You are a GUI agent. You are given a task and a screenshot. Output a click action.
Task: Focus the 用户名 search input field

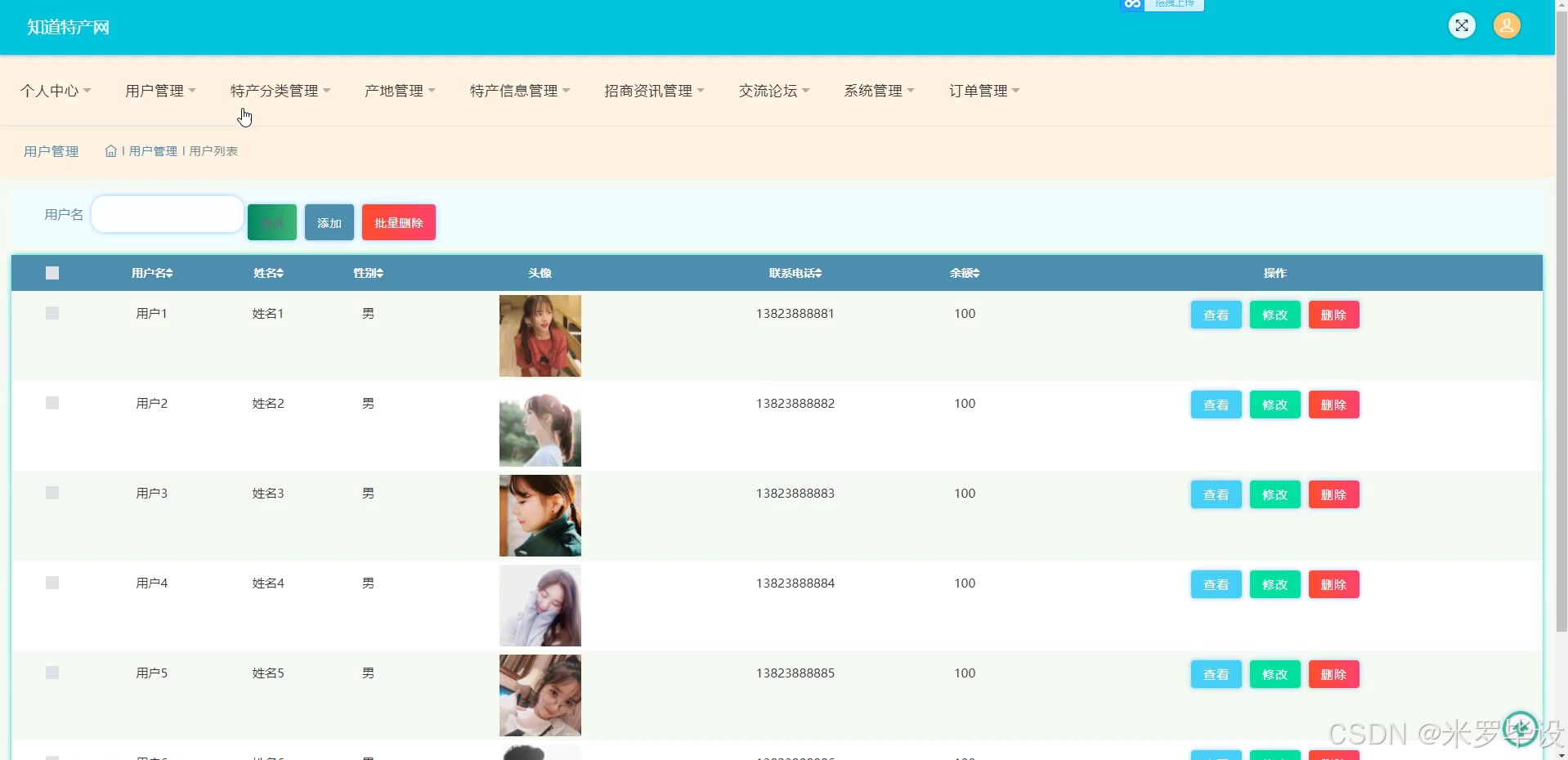tap(167, 214)
